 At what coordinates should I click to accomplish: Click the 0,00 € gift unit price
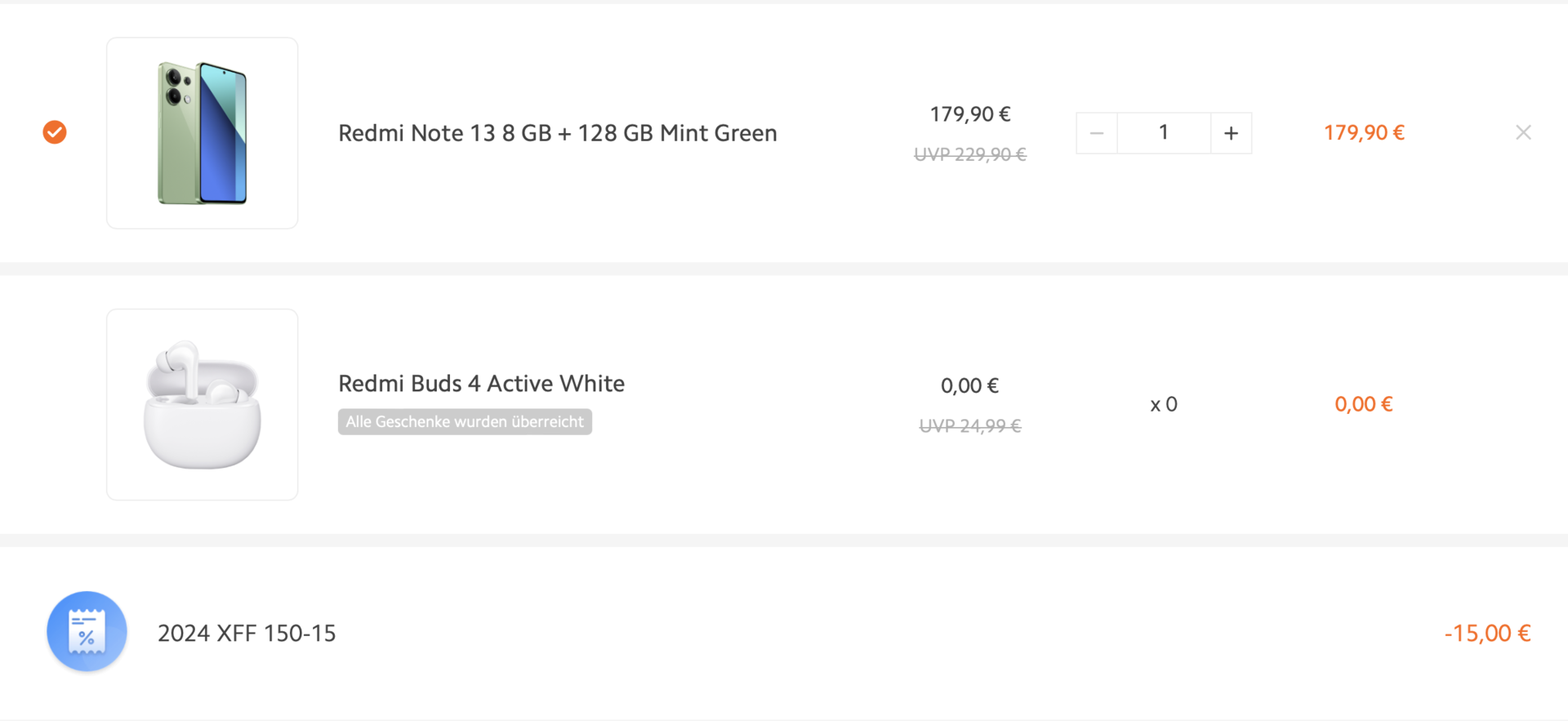pos(970,385)
